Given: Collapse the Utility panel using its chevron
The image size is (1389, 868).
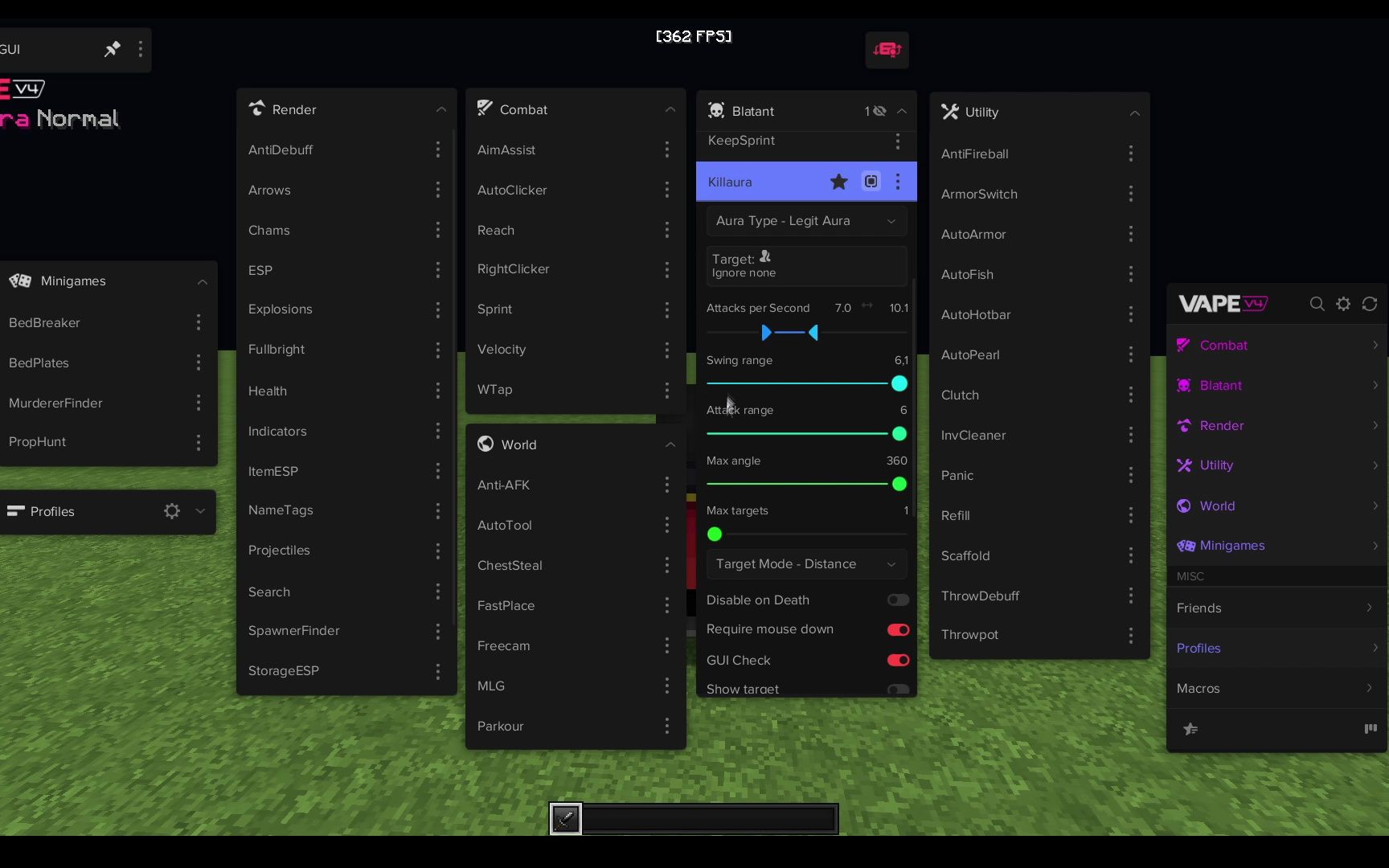Looking at the screenshot, I should [1135, 113].
